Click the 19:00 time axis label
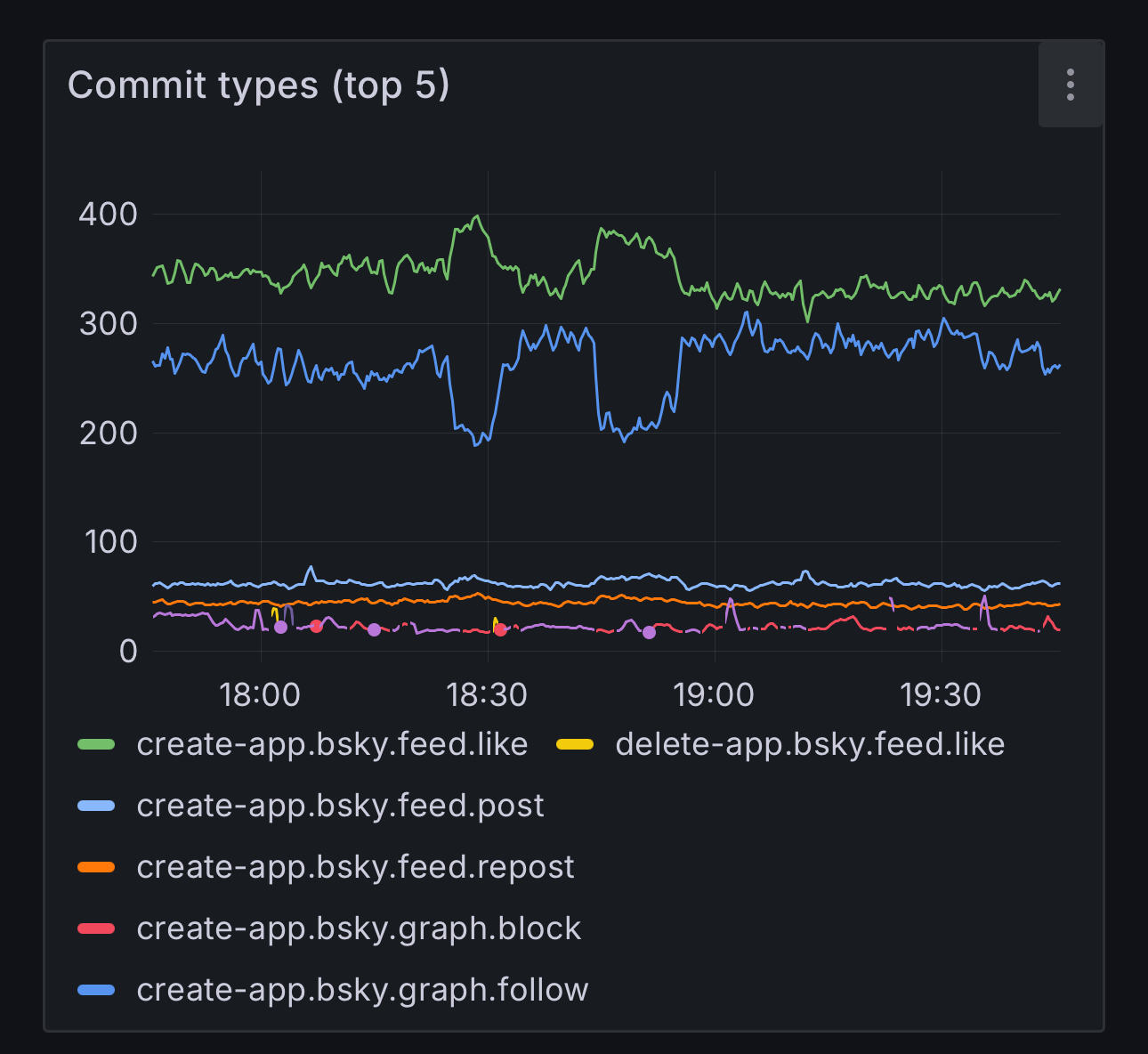This screenshot has height=1054, width=1148. [714, 694]
